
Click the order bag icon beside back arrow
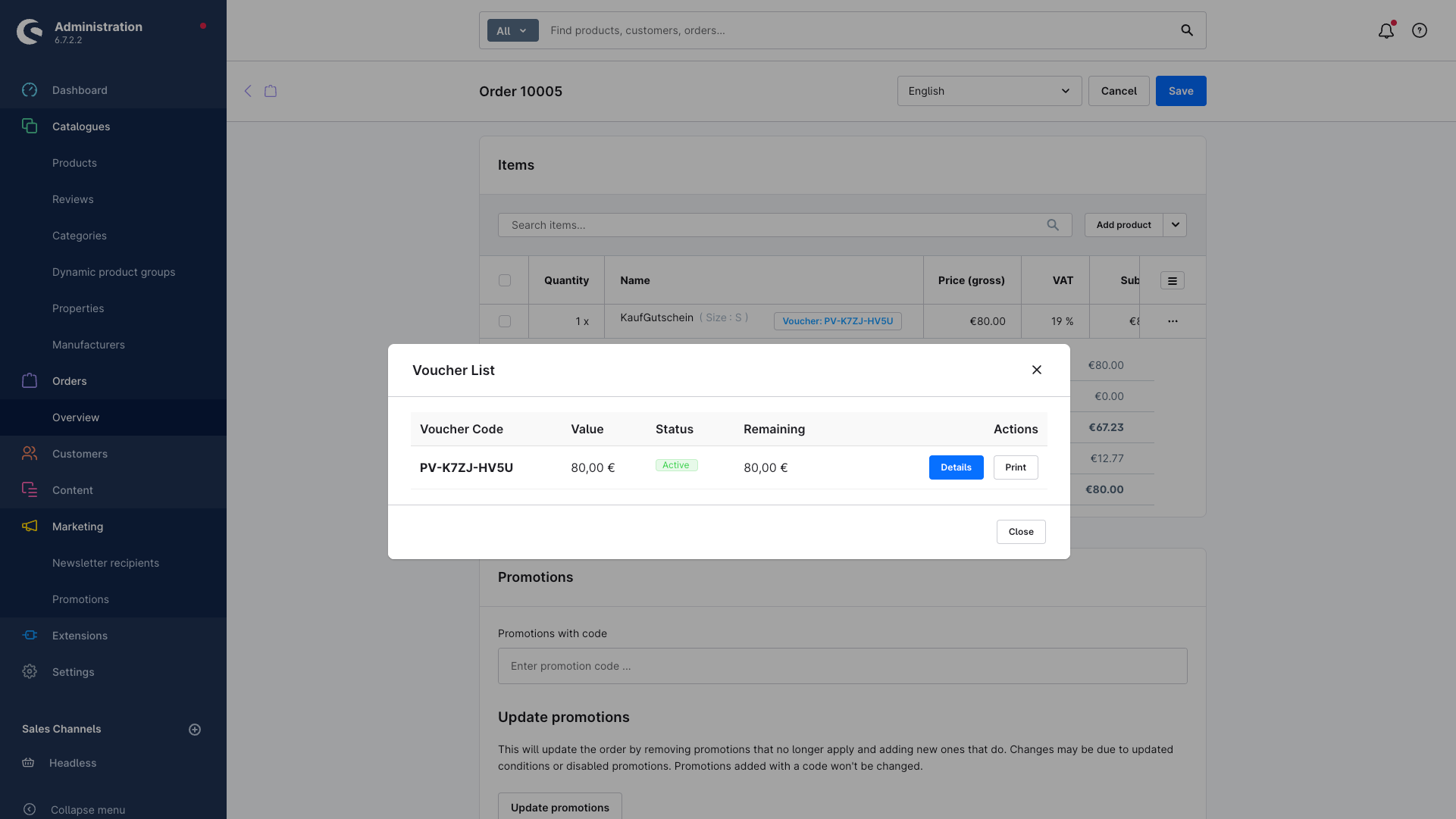point(271,91)
